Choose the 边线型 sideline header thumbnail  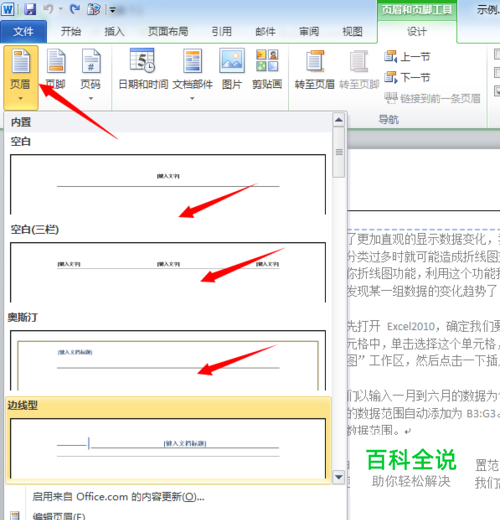coord(168,448)
